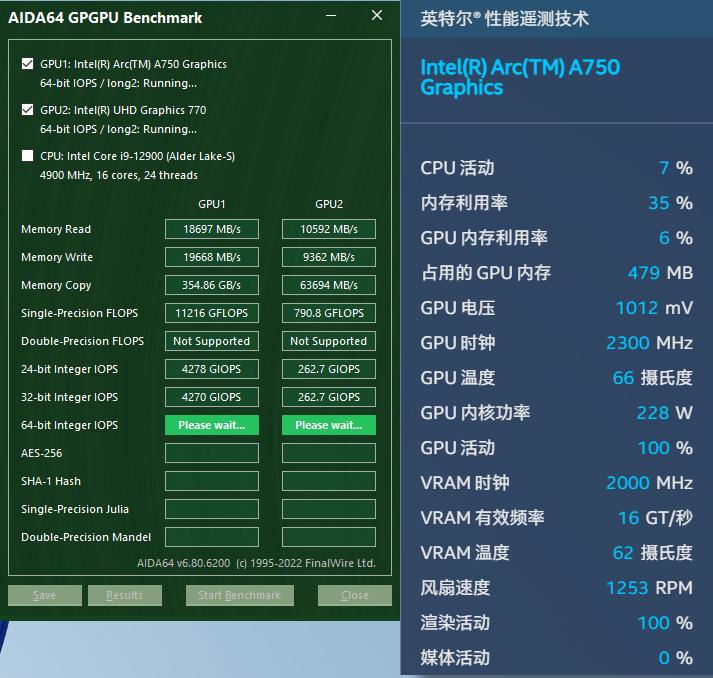Click GPU1 64-bit Please wait cell

(212, 425)
